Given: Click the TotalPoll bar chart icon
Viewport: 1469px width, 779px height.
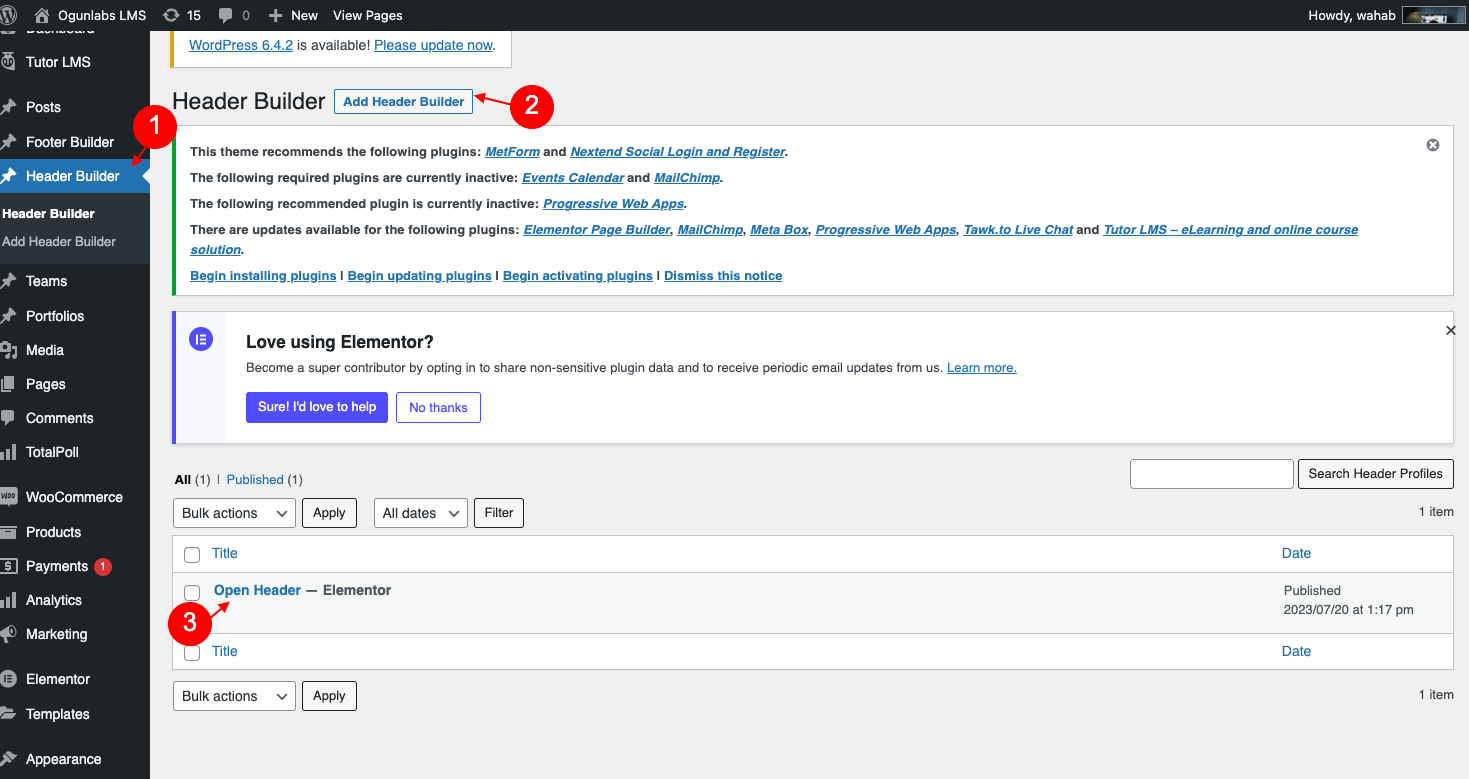Looking at the screenshot, I should click(9, 452).
